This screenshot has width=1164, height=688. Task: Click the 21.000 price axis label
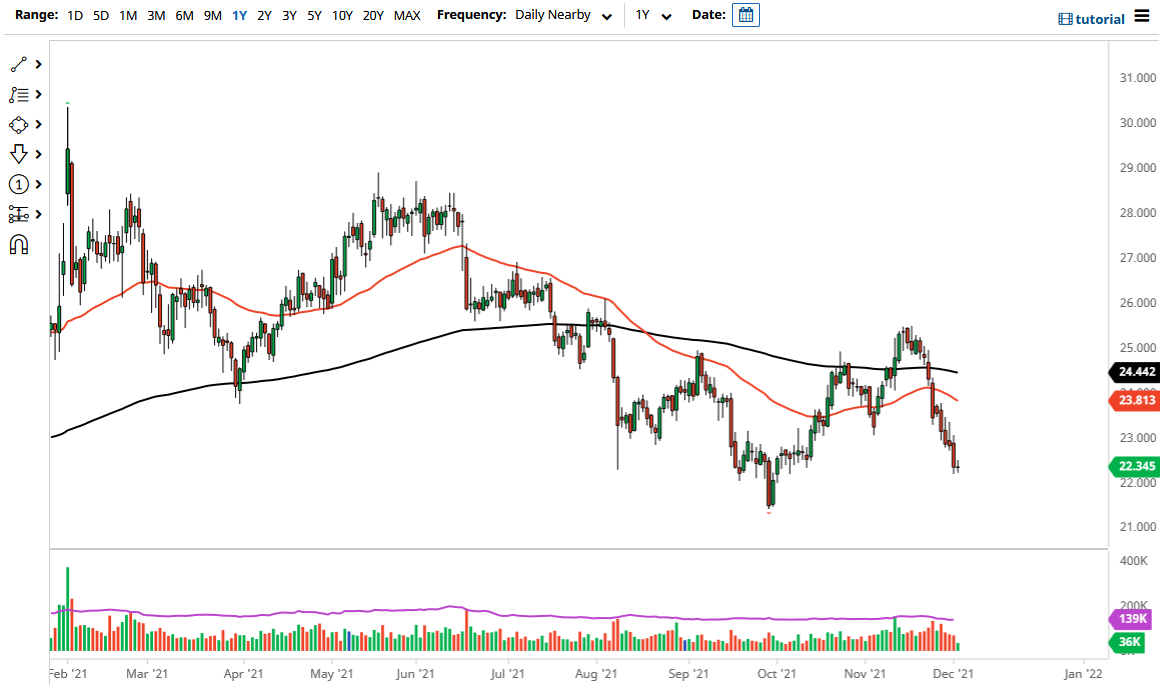1137,526
